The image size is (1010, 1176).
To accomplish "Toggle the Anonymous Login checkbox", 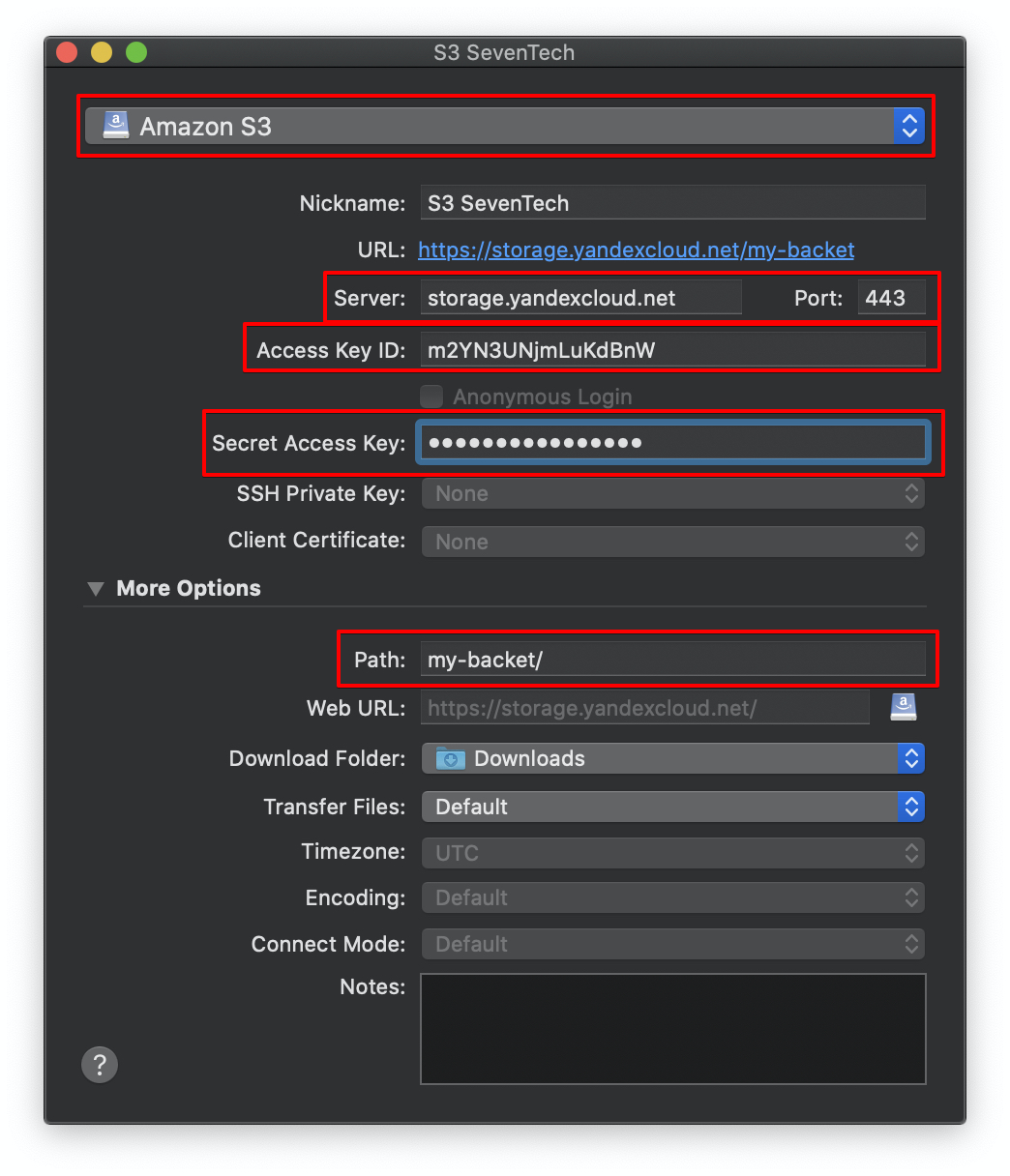I will (431, 397).
